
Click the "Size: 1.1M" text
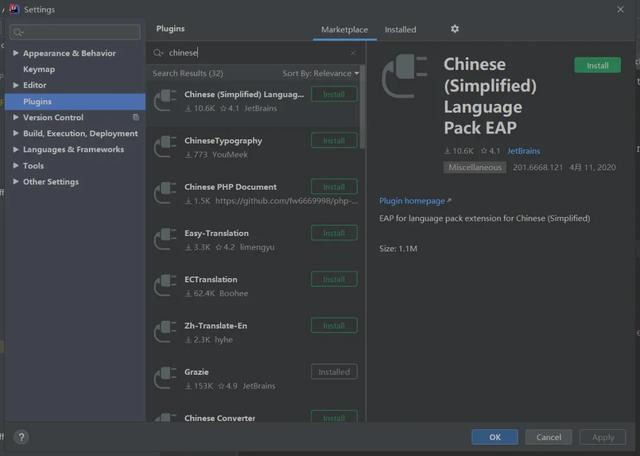tap(398, 249)
